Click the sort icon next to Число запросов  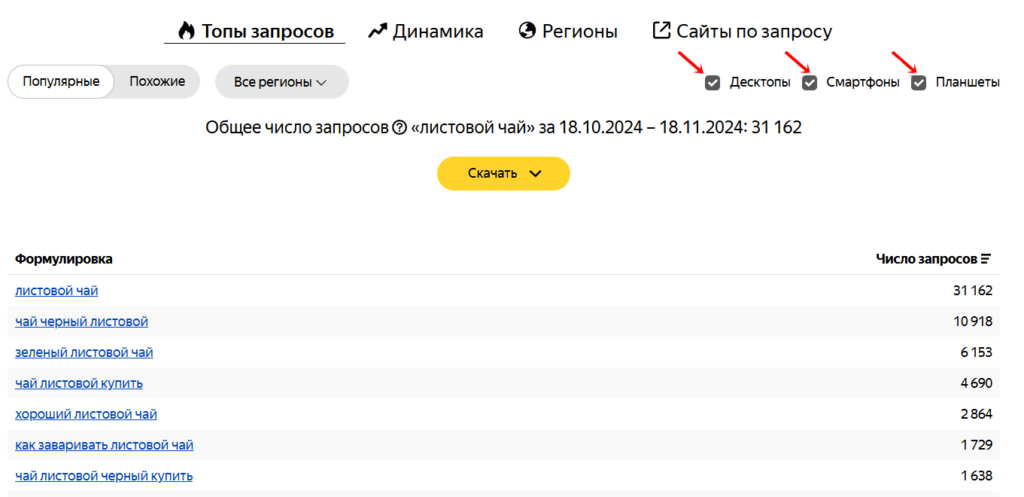[x=986, y=259]
